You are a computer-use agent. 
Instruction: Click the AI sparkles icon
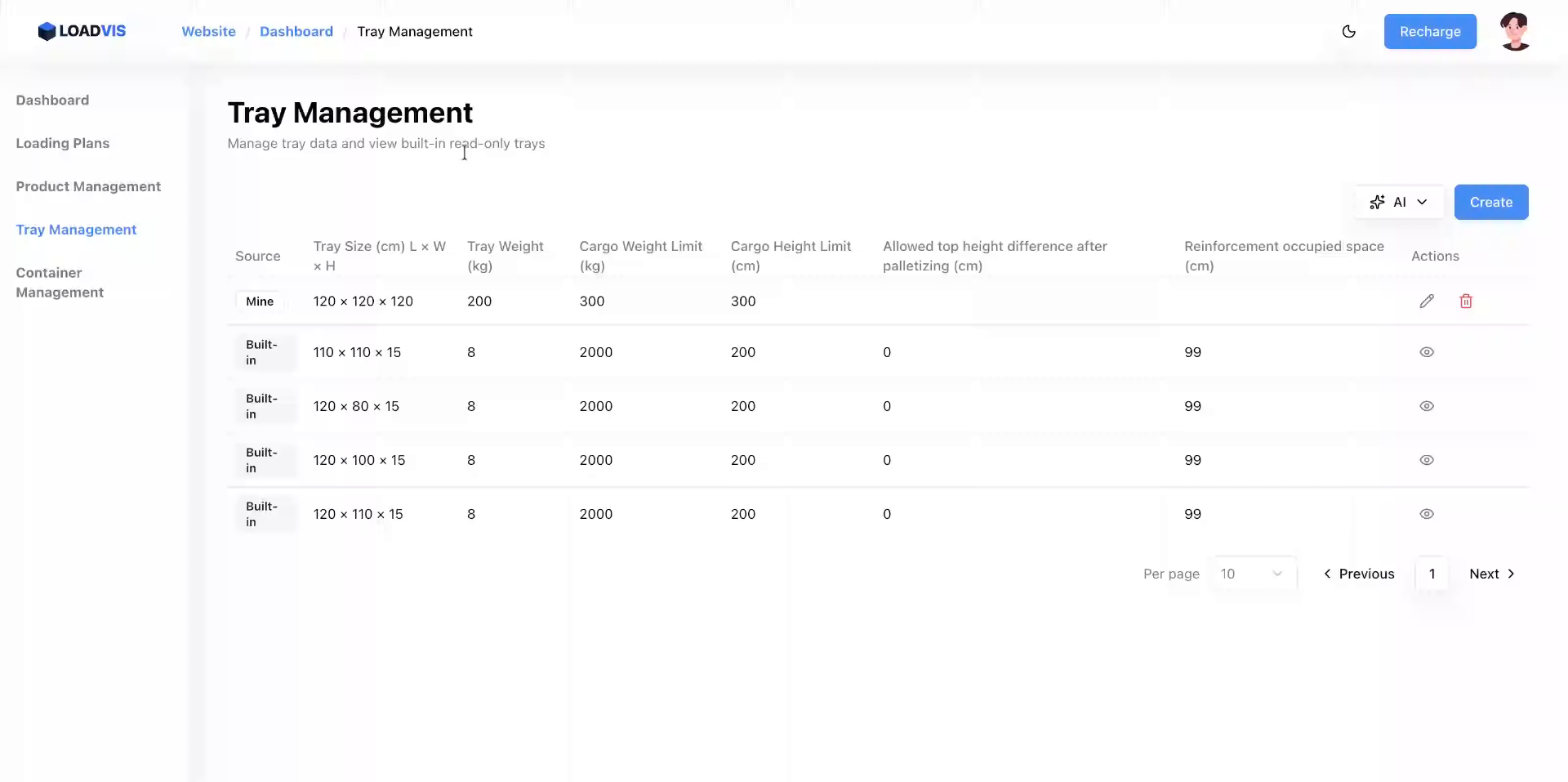(1378, 202)
